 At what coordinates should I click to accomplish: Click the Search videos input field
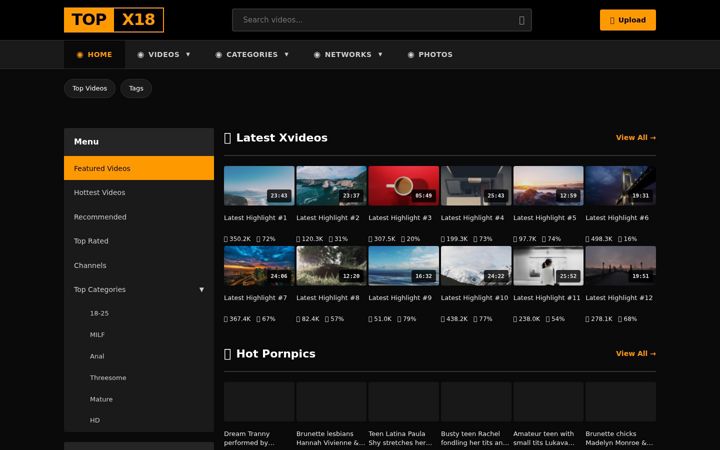point(382,20)
